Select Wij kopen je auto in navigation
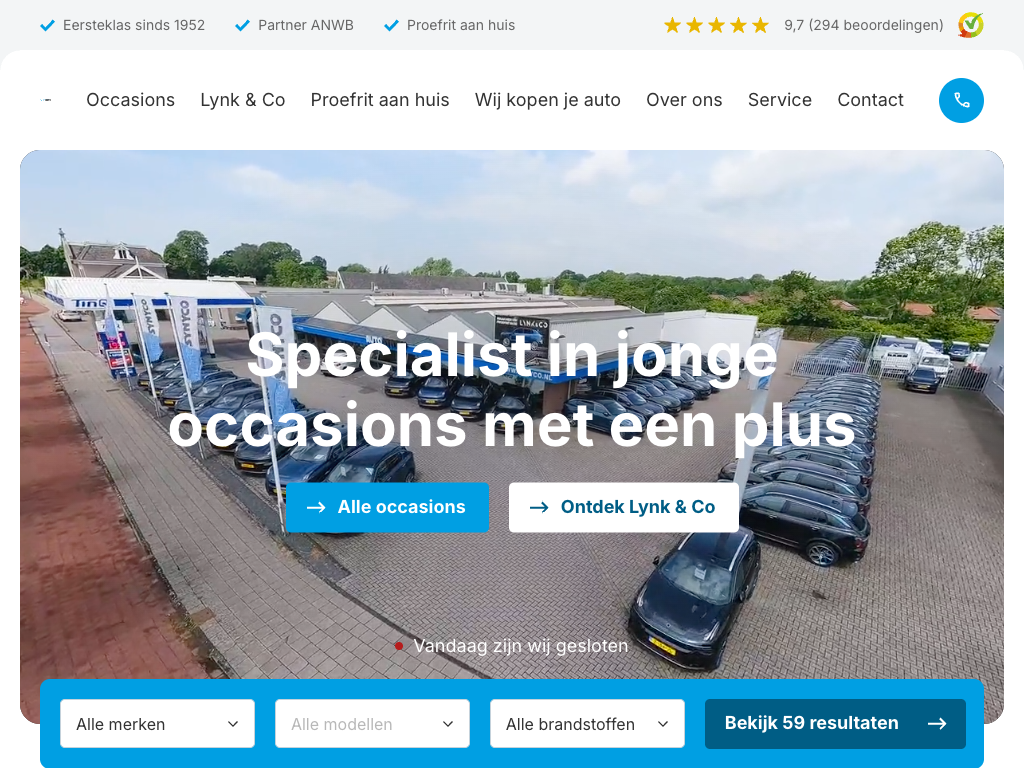Screen dimensions: 1024x768 pyautogui.click(x=547, y=100)
